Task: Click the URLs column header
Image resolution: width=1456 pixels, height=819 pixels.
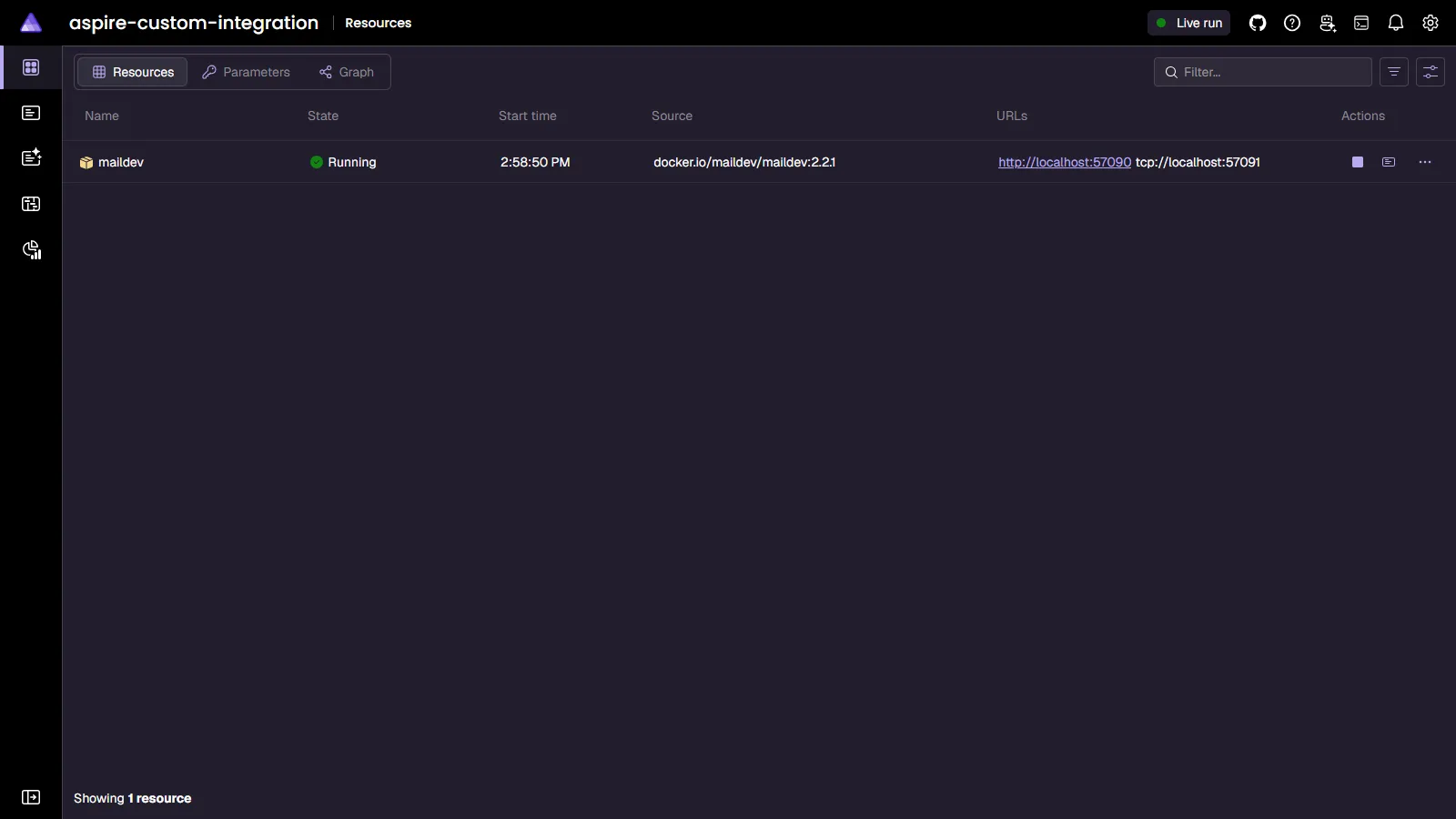Action: (1012, 116)
